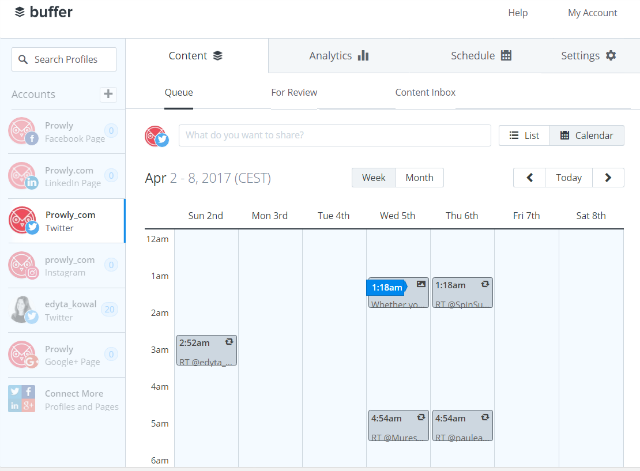Viewport: 640px width, 471px height.
Task: Click the Prowly Google+ avatar icon
Action: (23, 355)
